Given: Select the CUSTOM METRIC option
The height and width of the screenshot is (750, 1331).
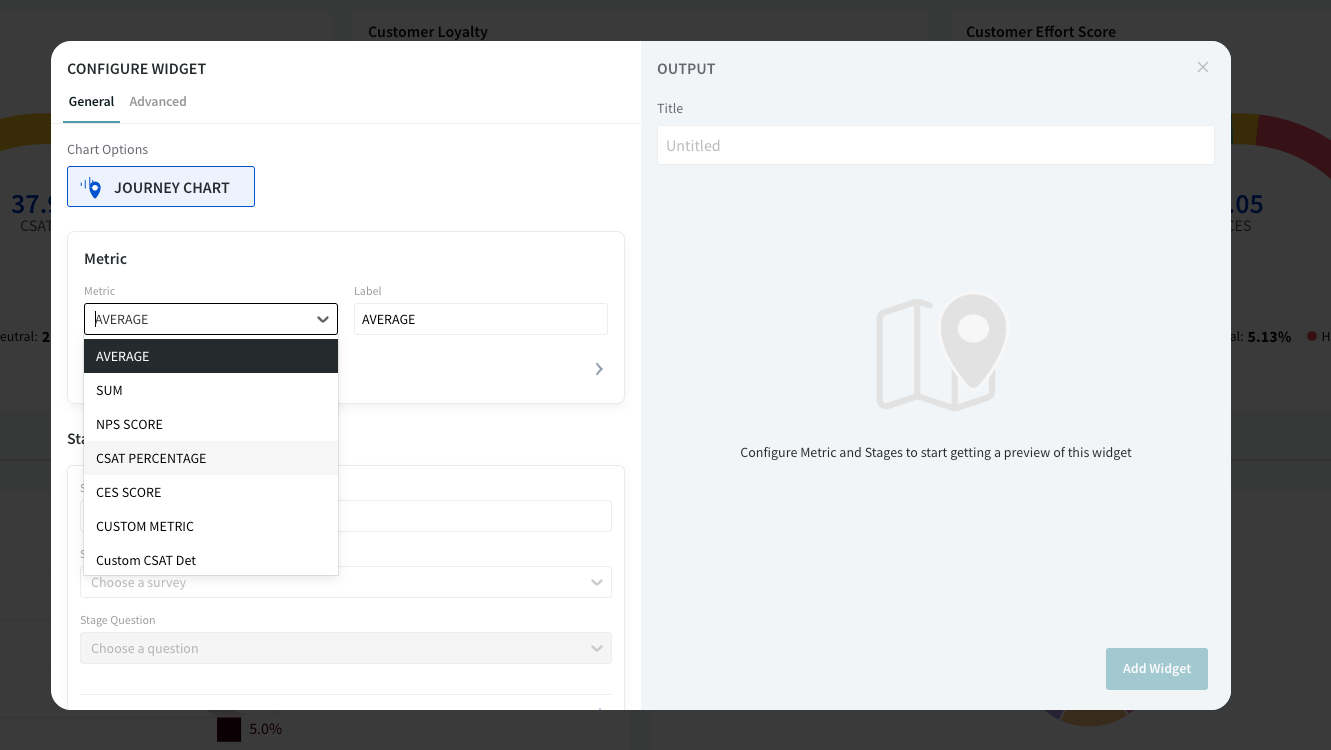Looking at the screenshot, I should click(210, 527).
